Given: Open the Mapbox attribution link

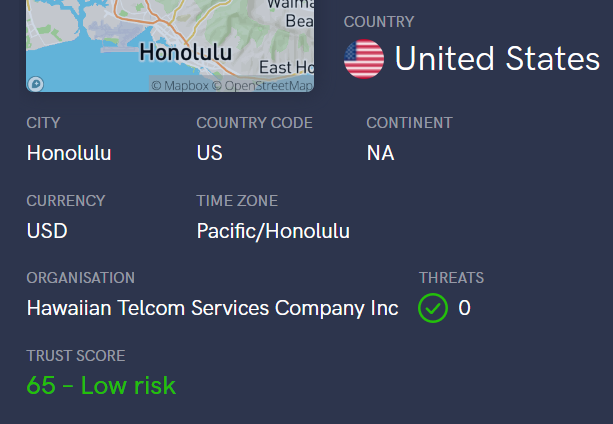Looking at the screenshot, I should coord(180,85).
